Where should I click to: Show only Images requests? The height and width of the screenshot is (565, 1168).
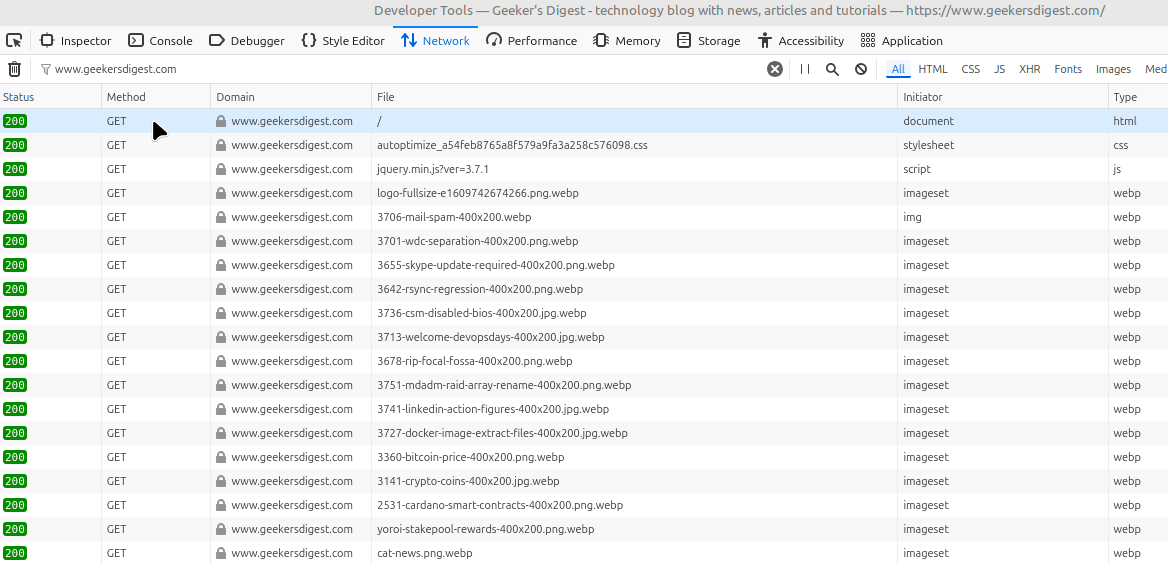coord(1113,69)
